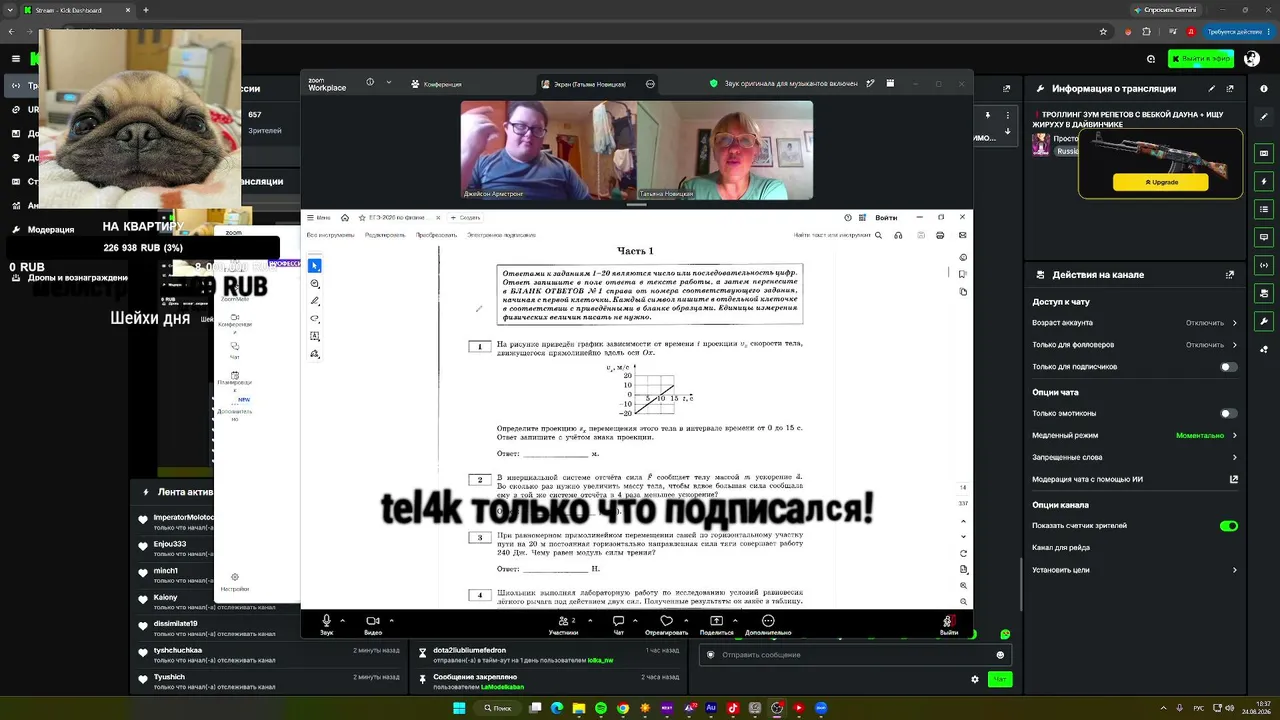The width and height of the screenshot is (1280, 720).
Task: Select the lasso draw tool in PDF toolbar
Action: (315, 319)
